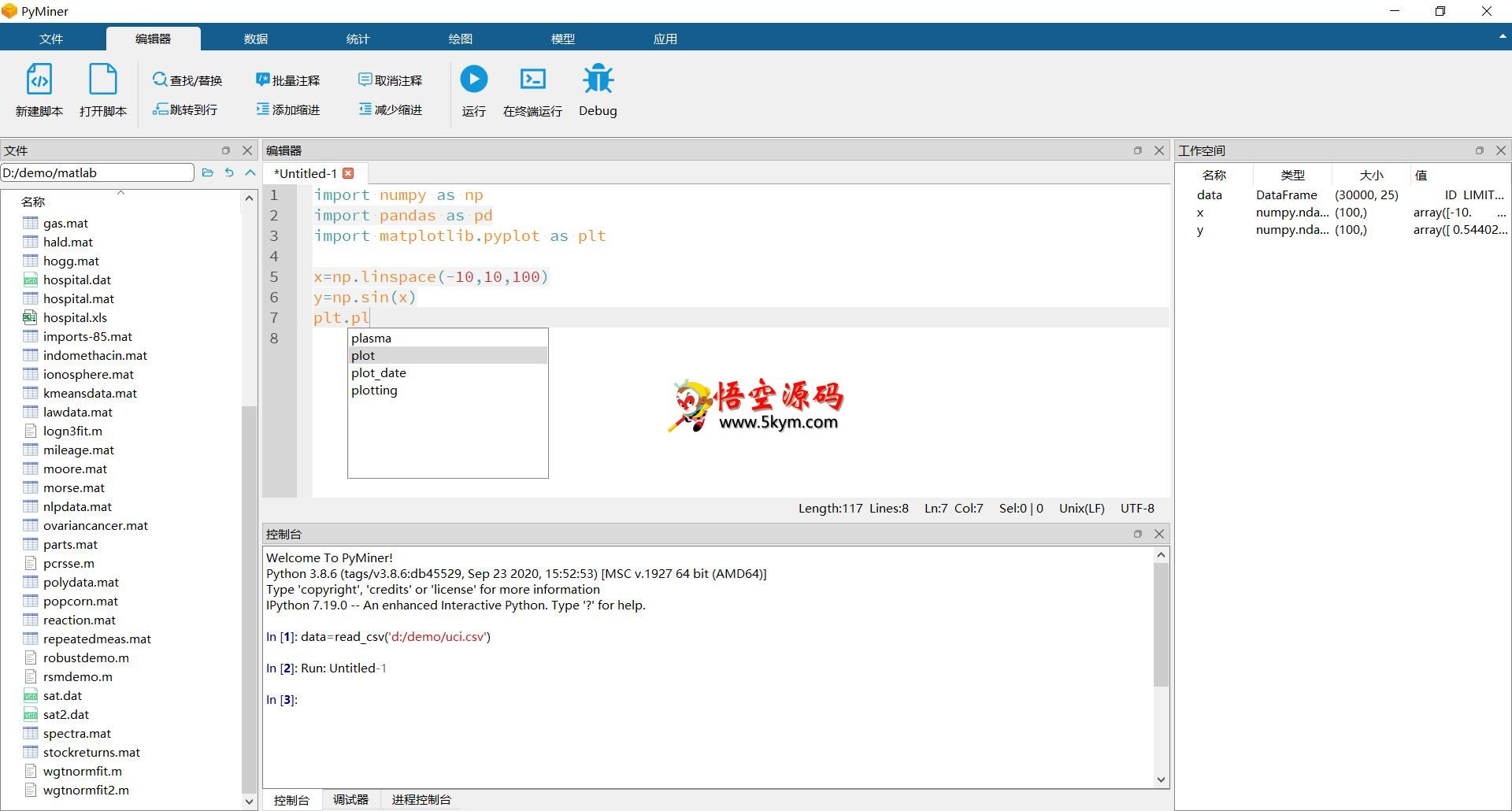Select hospital.xls in the file list

click(75, 317)
